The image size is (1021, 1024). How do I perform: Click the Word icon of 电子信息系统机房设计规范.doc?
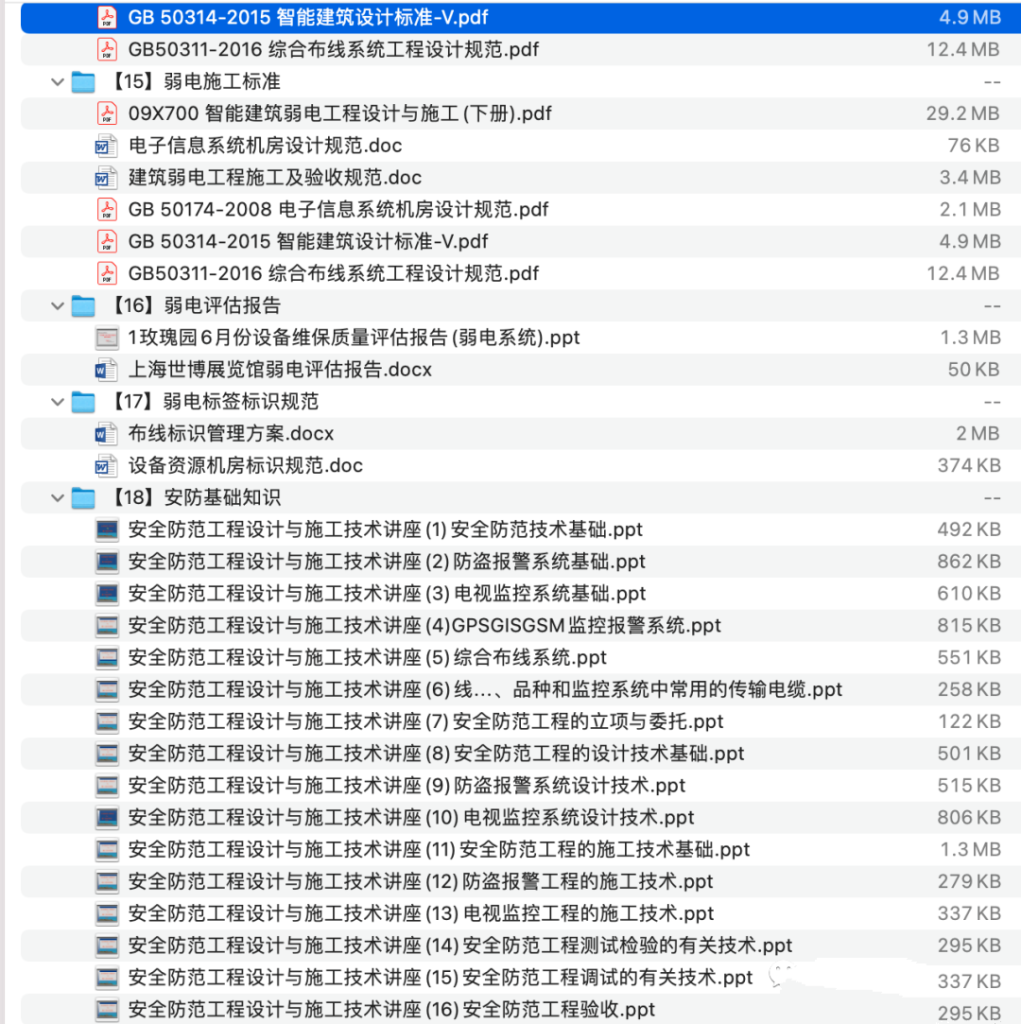[106, 145]
